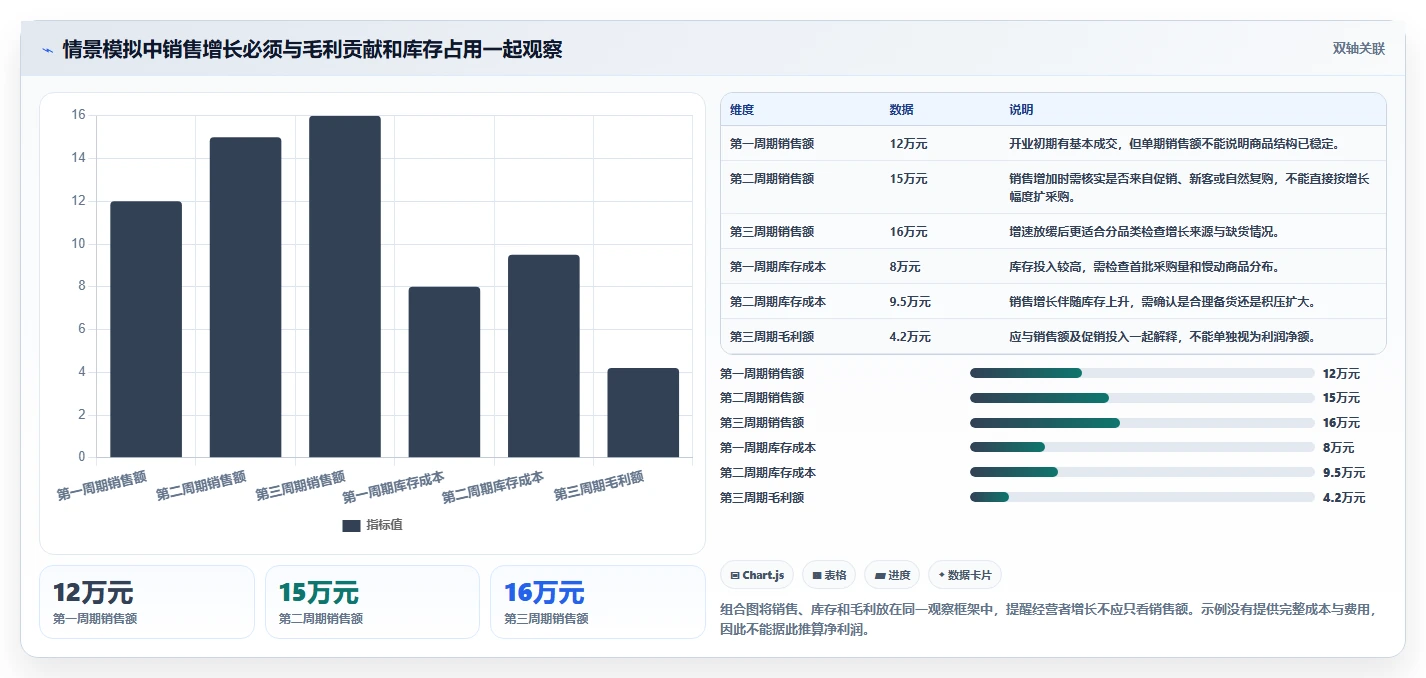
Task: Click the description starting 库存投入较高
Action: click(1144, 267)
